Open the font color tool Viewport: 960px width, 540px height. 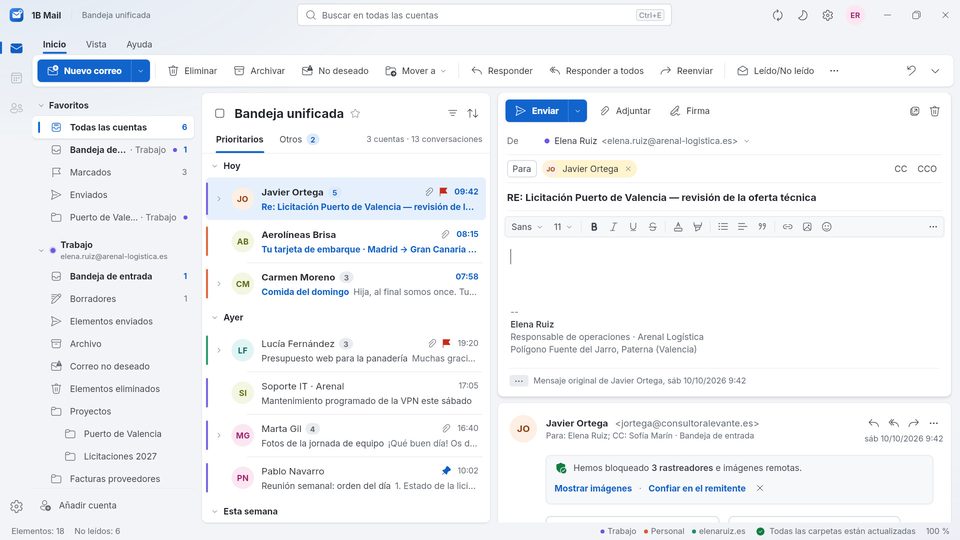(x=678, y=227)
